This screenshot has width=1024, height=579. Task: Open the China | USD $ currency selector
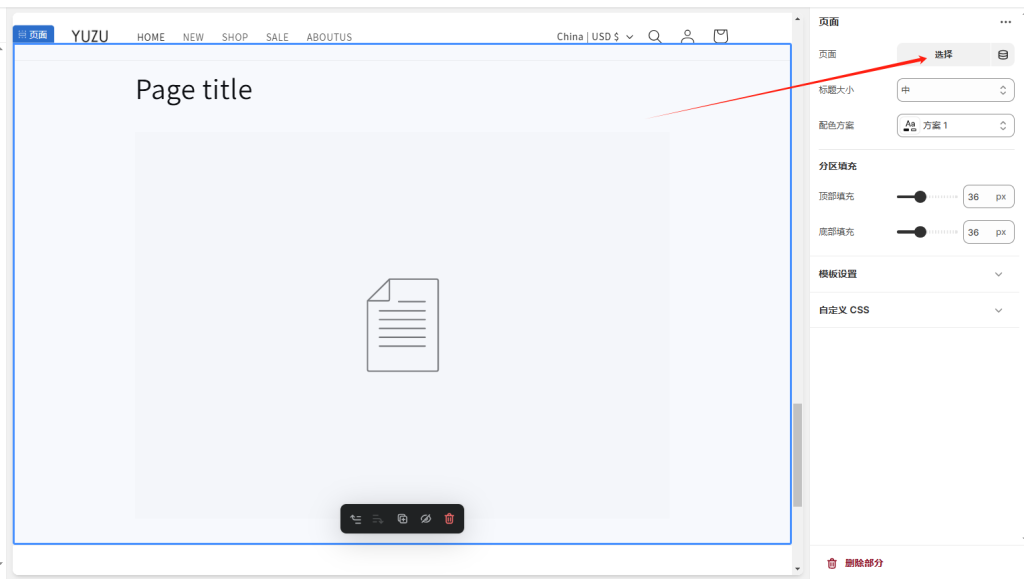(595, 37)
